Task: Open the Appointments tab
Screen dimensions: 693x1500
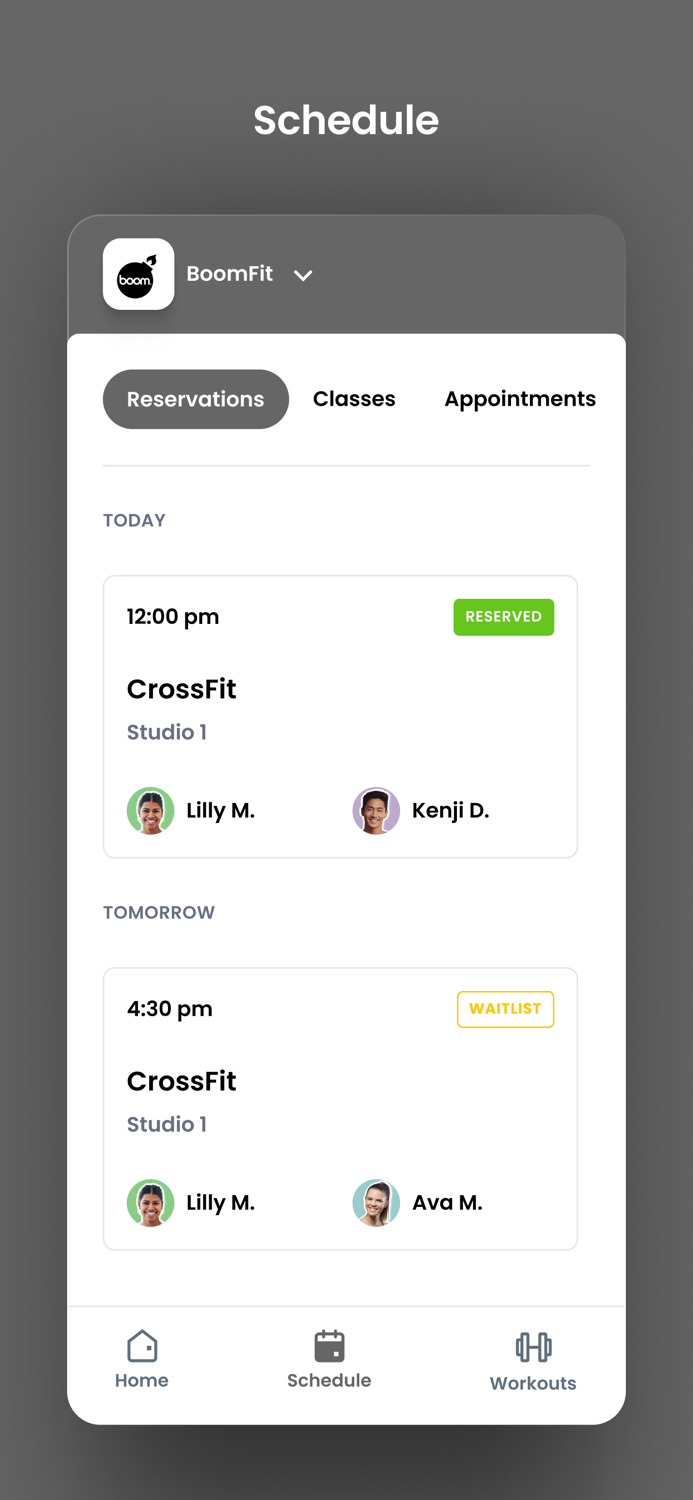Action: coord(520,398)
